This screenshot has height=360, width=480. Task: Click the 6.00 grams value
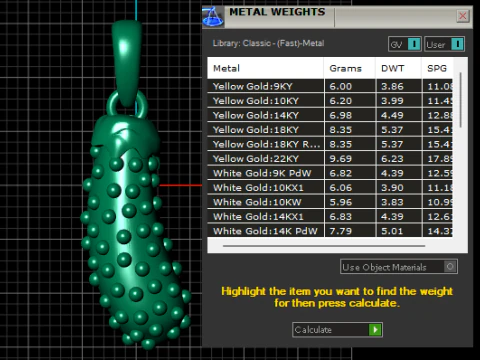pyautogui.click(x=341, y=86)
